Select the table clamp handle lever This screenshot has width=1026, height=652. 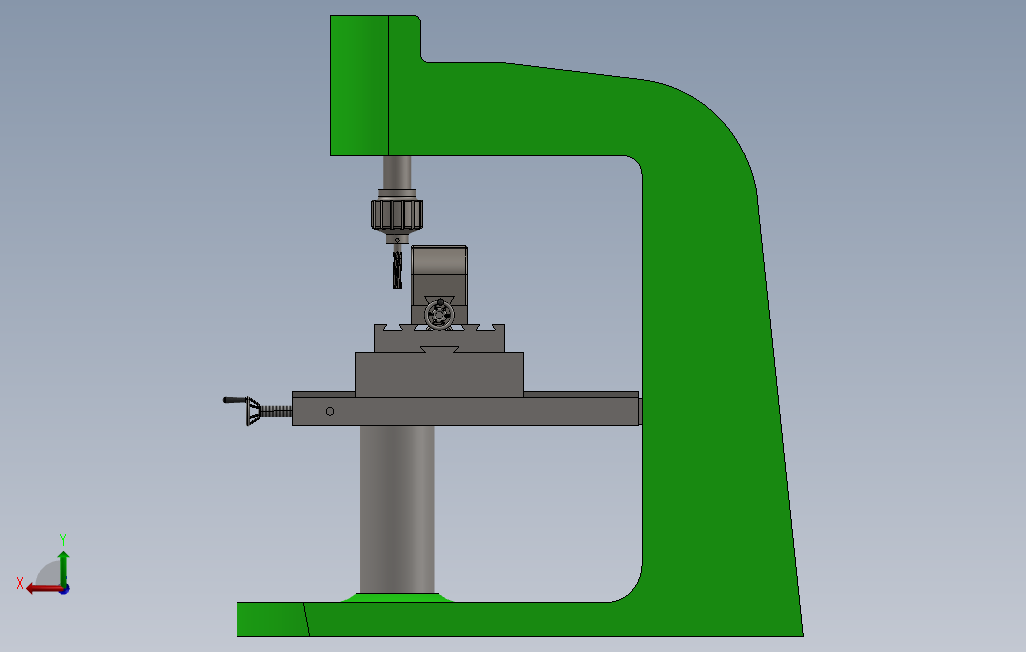tap(235, 400)
